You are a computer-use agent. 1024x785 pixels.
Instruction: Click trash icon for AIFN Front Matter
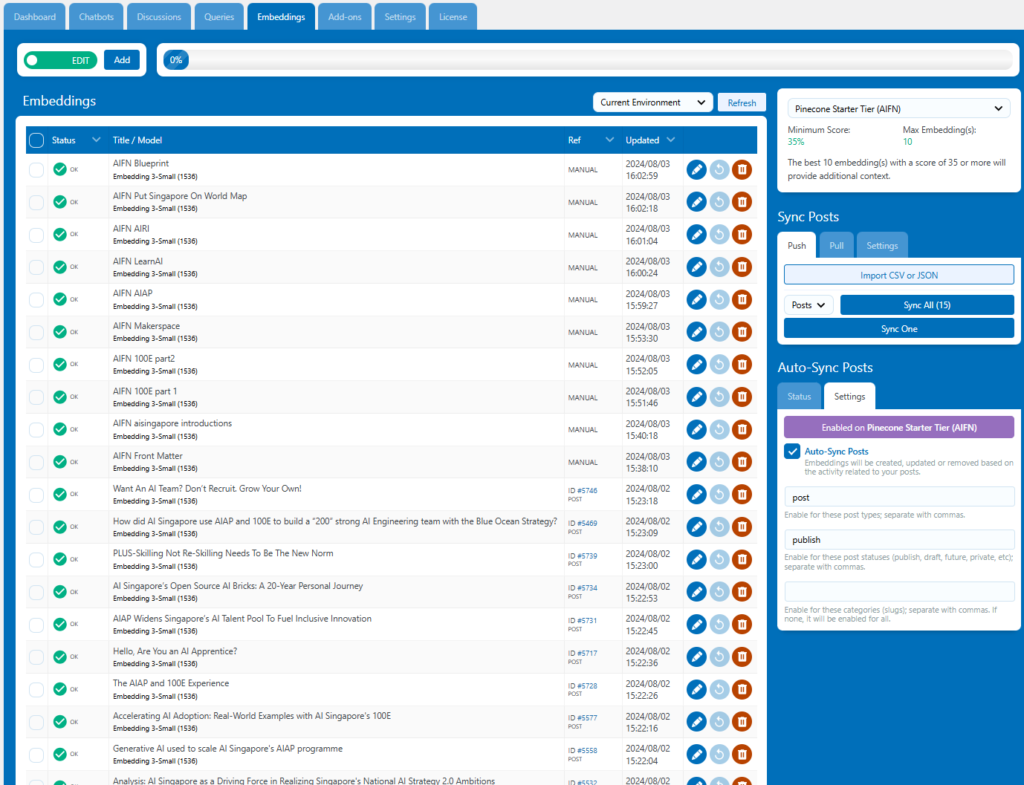(741, 462)
